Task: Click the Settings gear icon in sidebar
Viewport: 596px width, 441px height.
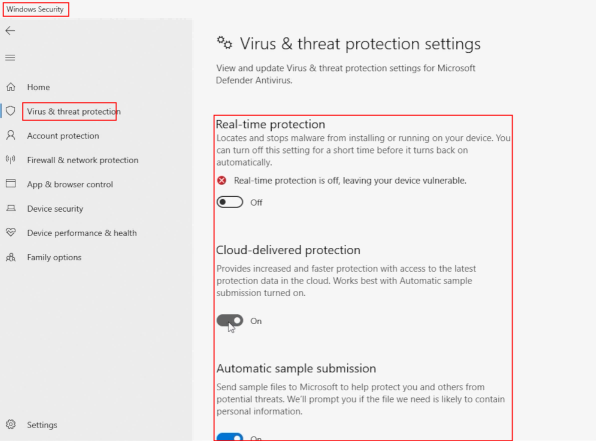Action: pyautogui.click(x=11, y=424)
